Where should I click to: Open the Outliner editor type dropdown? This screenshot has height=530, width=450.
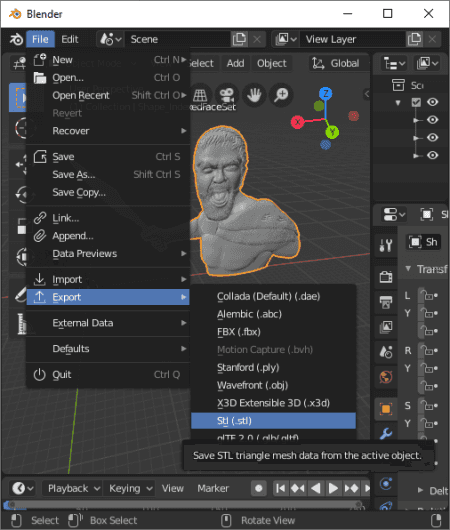(x=394, y=63)
